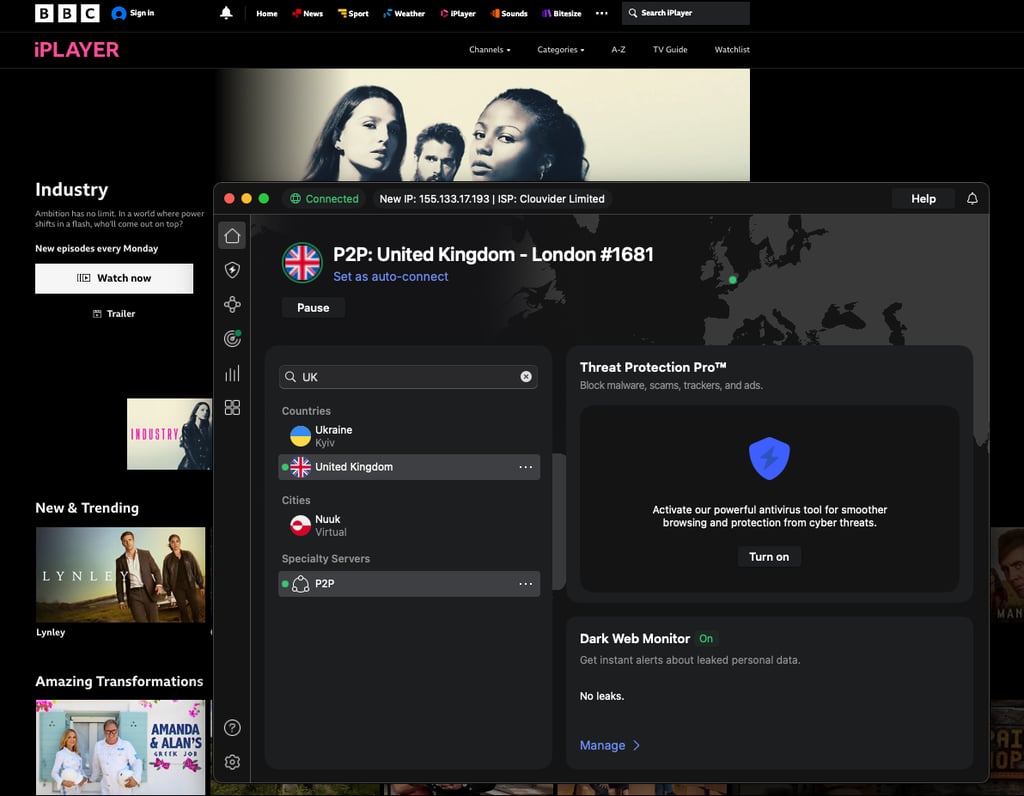This screenshot has height=796, width=1024.
Task: Click the BBC notifications bell icon
Action: 226,13
